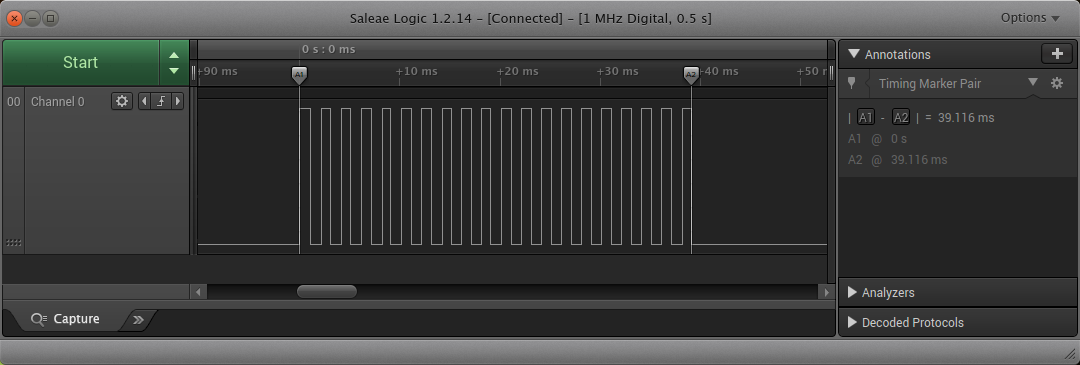Open Channel 0 settings gear
This screenshot has height=365, width=1080.
click(x=122, y=101)
